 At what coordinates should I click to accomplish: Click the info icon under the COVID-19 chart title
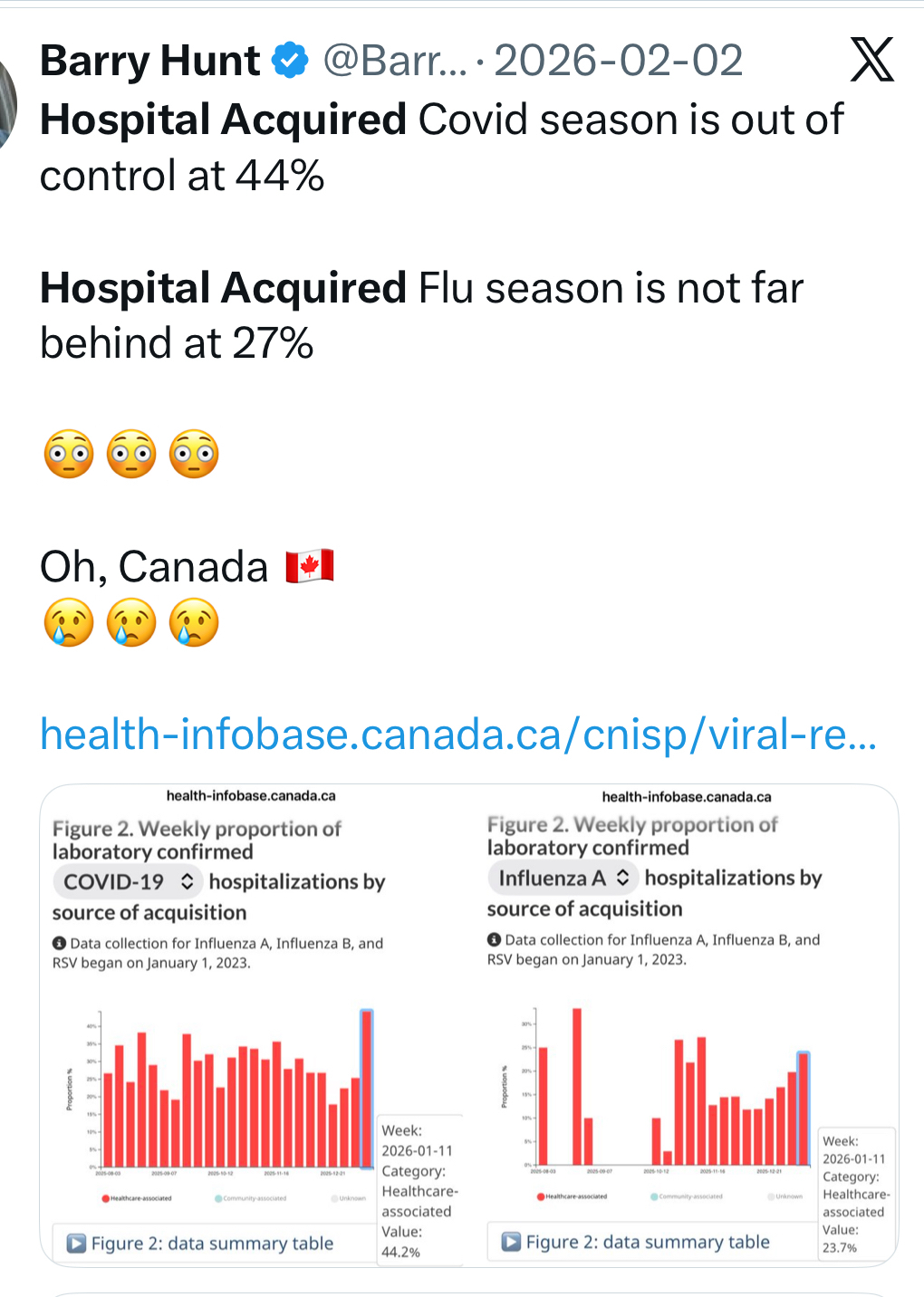click(x=59, y=944)
